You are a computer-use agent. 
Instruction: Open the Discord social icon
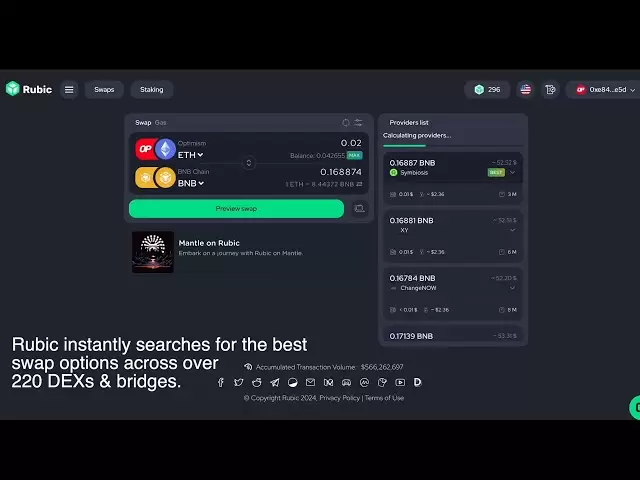point(347,382)
